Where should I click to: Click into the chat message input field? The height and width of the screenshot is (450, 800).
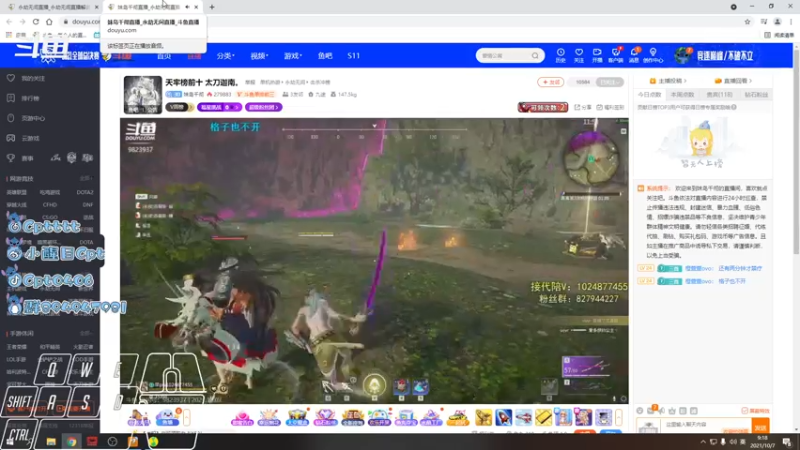click(x=705, y=425)
